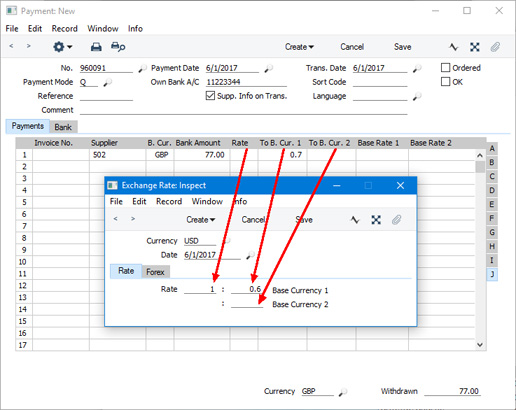Open paste special lookup beside Payment Date
The image size is (516, 410).
(269, 68)
